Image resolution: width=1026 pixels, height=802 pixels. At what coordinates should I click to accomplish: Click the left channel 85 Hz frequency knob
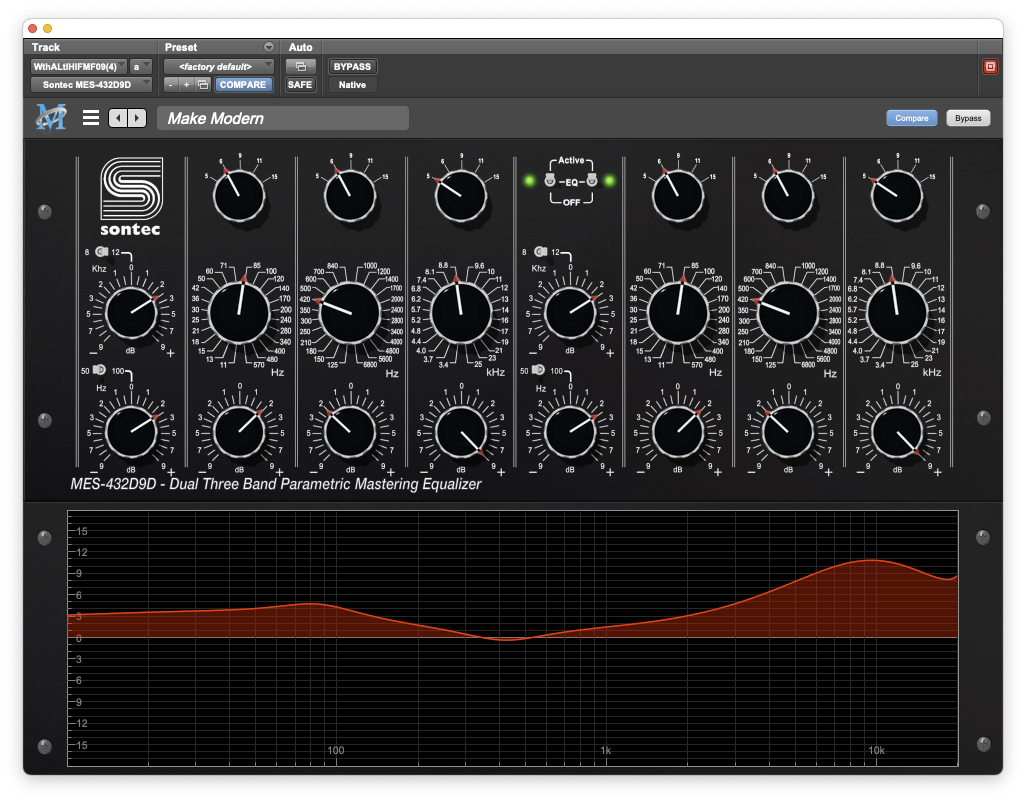(x=240, y=311)
